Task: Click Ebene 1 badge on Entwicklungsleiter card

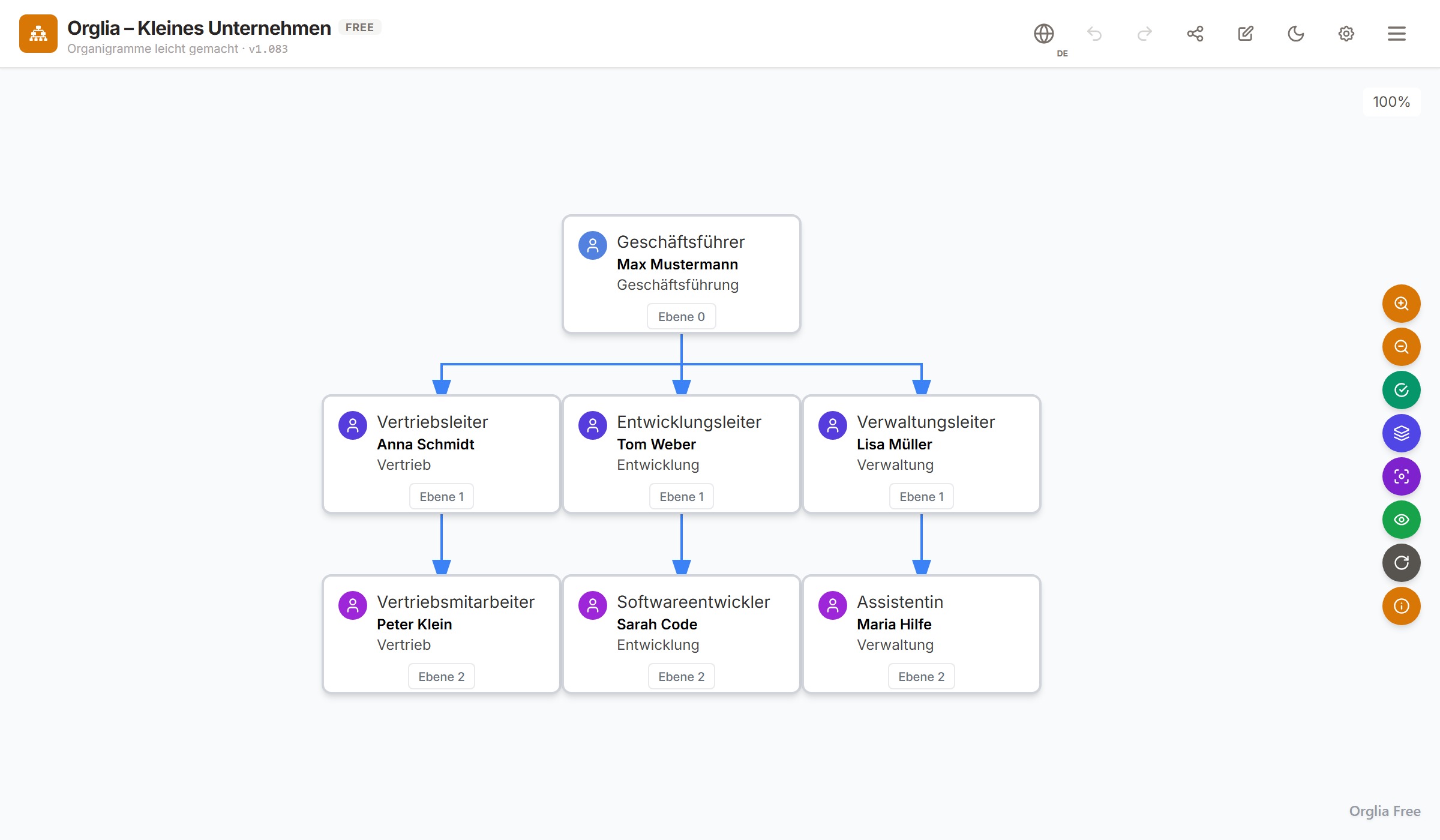Action: pos(682,496)
